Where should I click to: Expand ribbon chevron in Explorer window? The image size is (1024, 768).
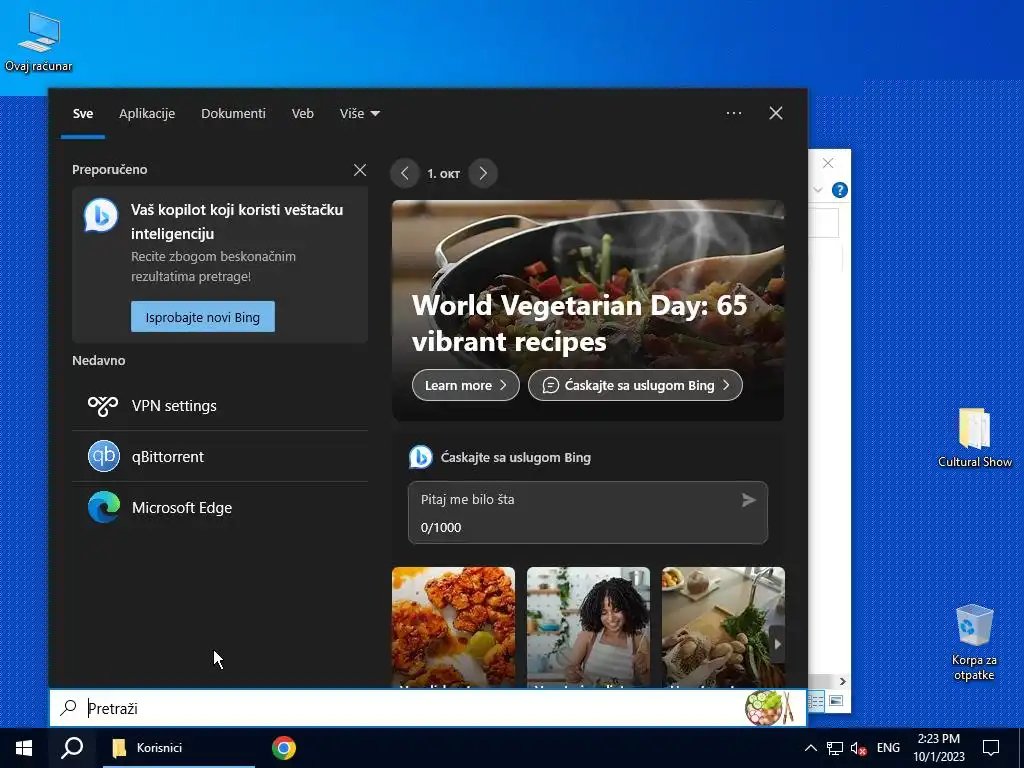[x=818, y=190]
